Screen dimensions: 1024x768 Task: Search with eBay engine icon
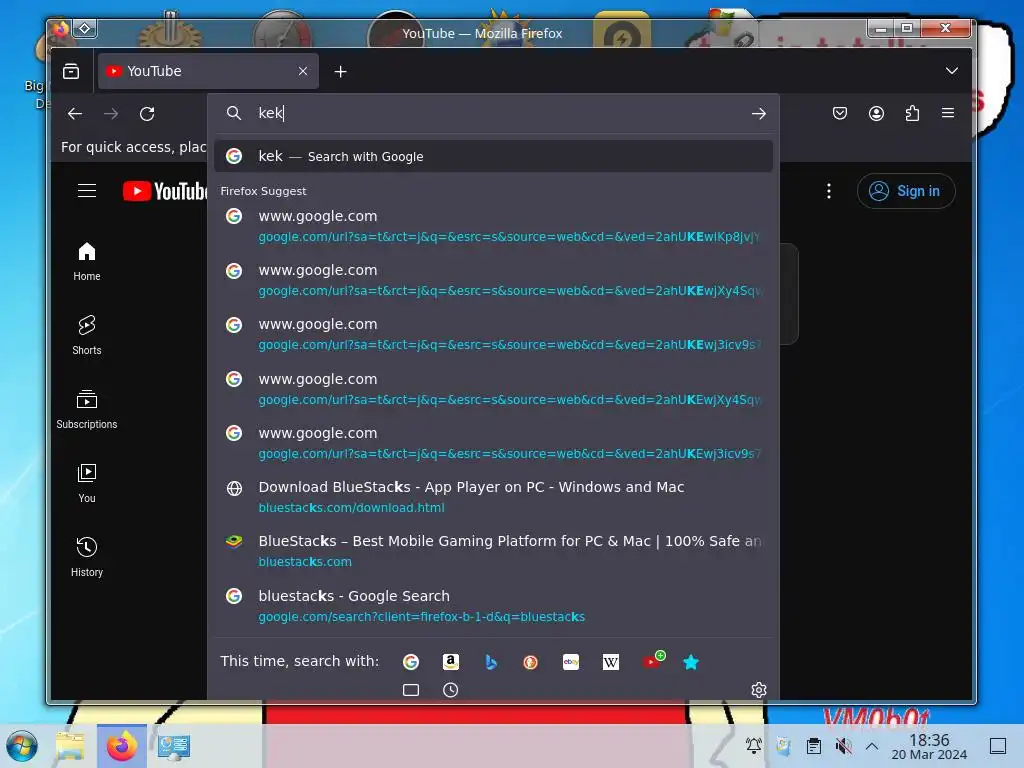[571, 662]
